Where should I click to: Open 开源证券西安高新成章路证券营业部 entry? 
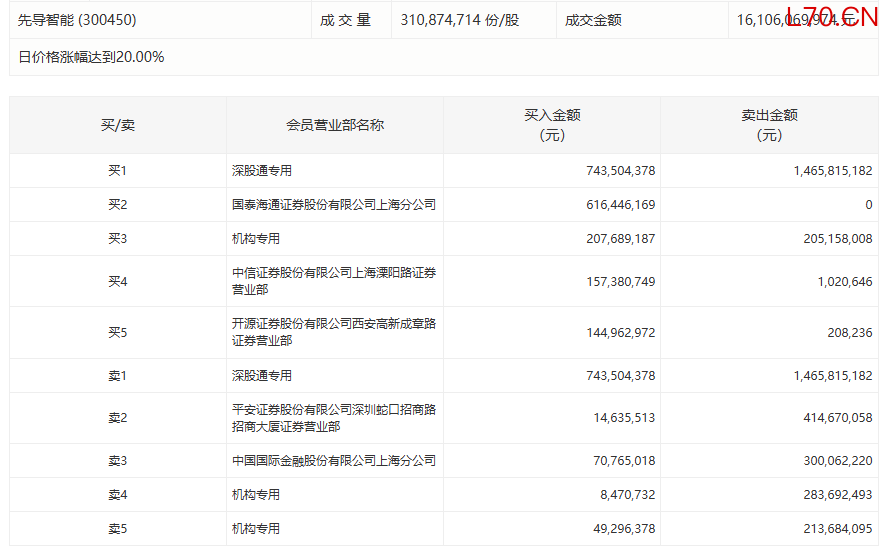[x=334, y=332]
